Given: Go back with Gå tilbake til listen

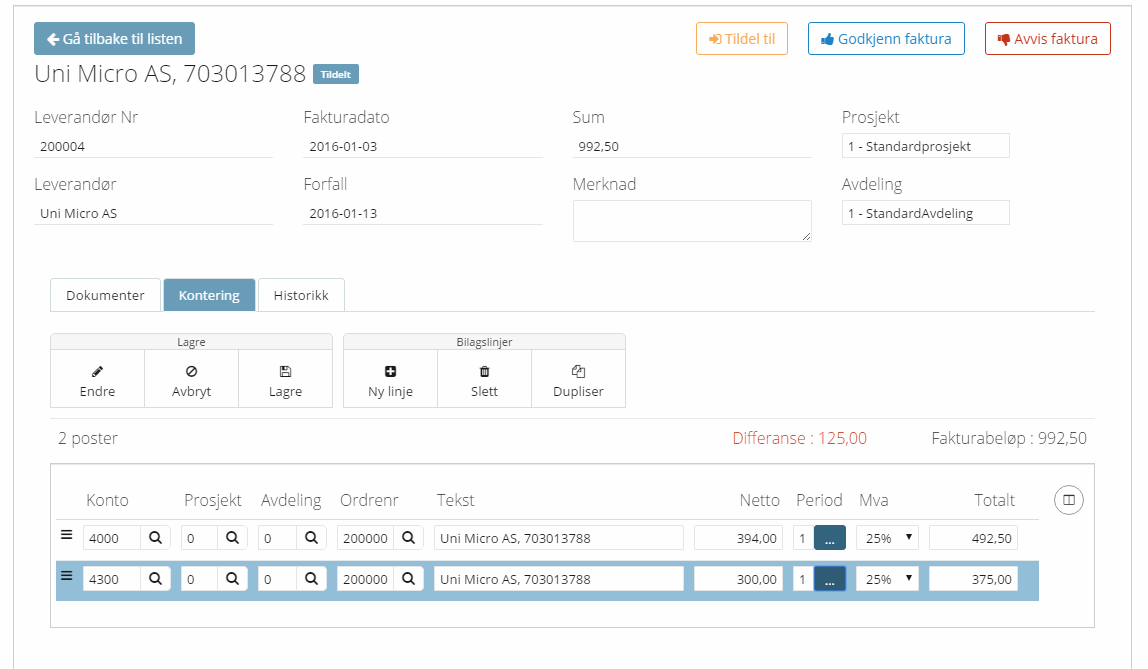Looking at the screenshot, I should [x=114, y=39].
